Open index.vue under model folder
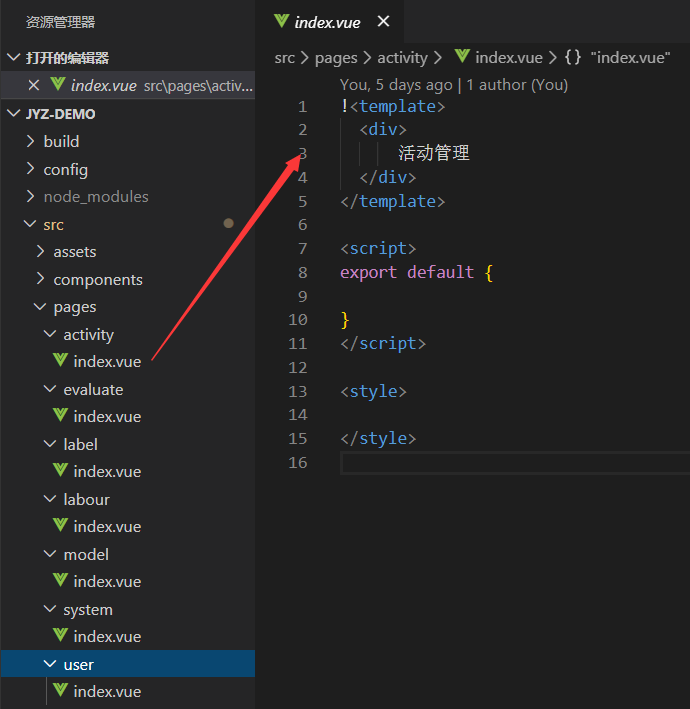 click(x=107, y=581)
